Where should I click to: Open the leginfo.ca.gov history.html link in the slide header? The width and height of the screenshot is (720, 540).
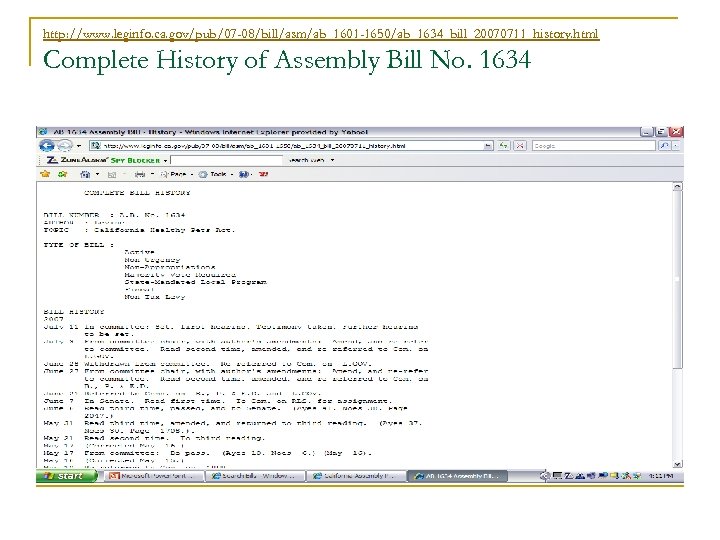pyautogui.click(x=321, y=34)
